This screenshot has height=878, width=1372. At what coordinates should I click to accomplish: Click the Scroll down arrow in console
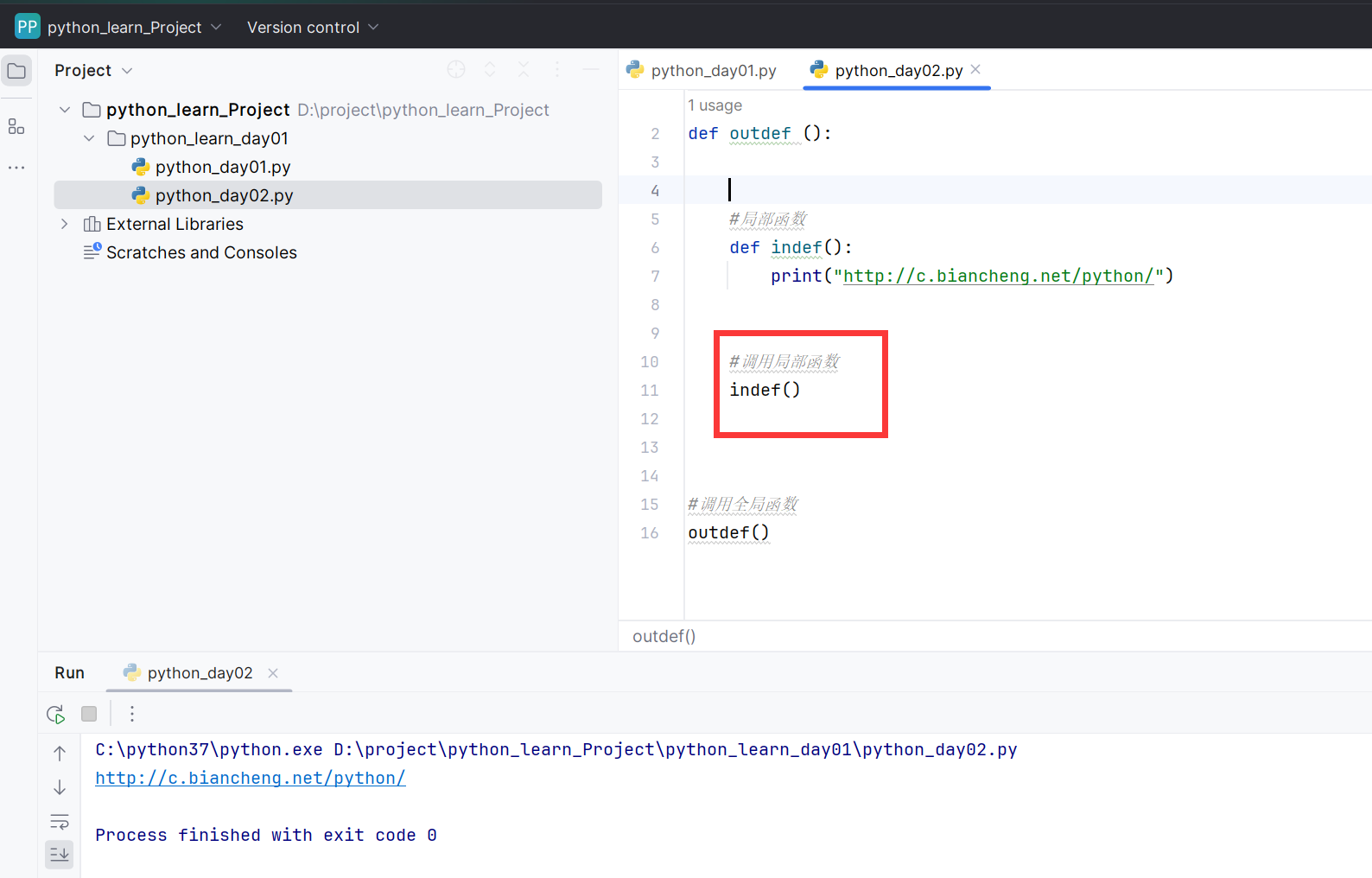coord(60,787)
